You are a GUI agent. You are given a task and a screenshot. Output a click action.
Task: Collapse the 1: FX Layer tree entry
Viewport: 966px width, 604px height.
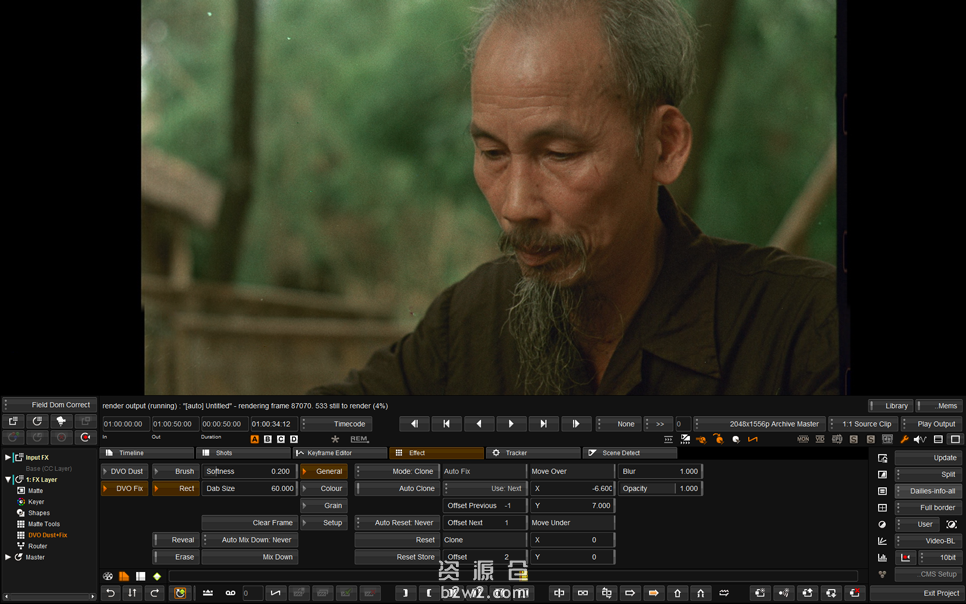(8, 479)
